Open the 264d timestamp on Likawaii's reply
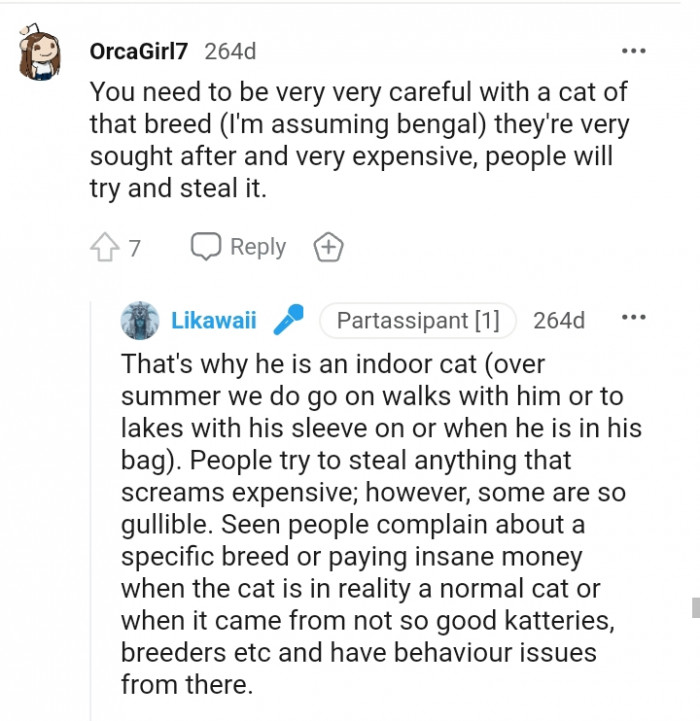700x721 pixels. click(x=559, y=320)
